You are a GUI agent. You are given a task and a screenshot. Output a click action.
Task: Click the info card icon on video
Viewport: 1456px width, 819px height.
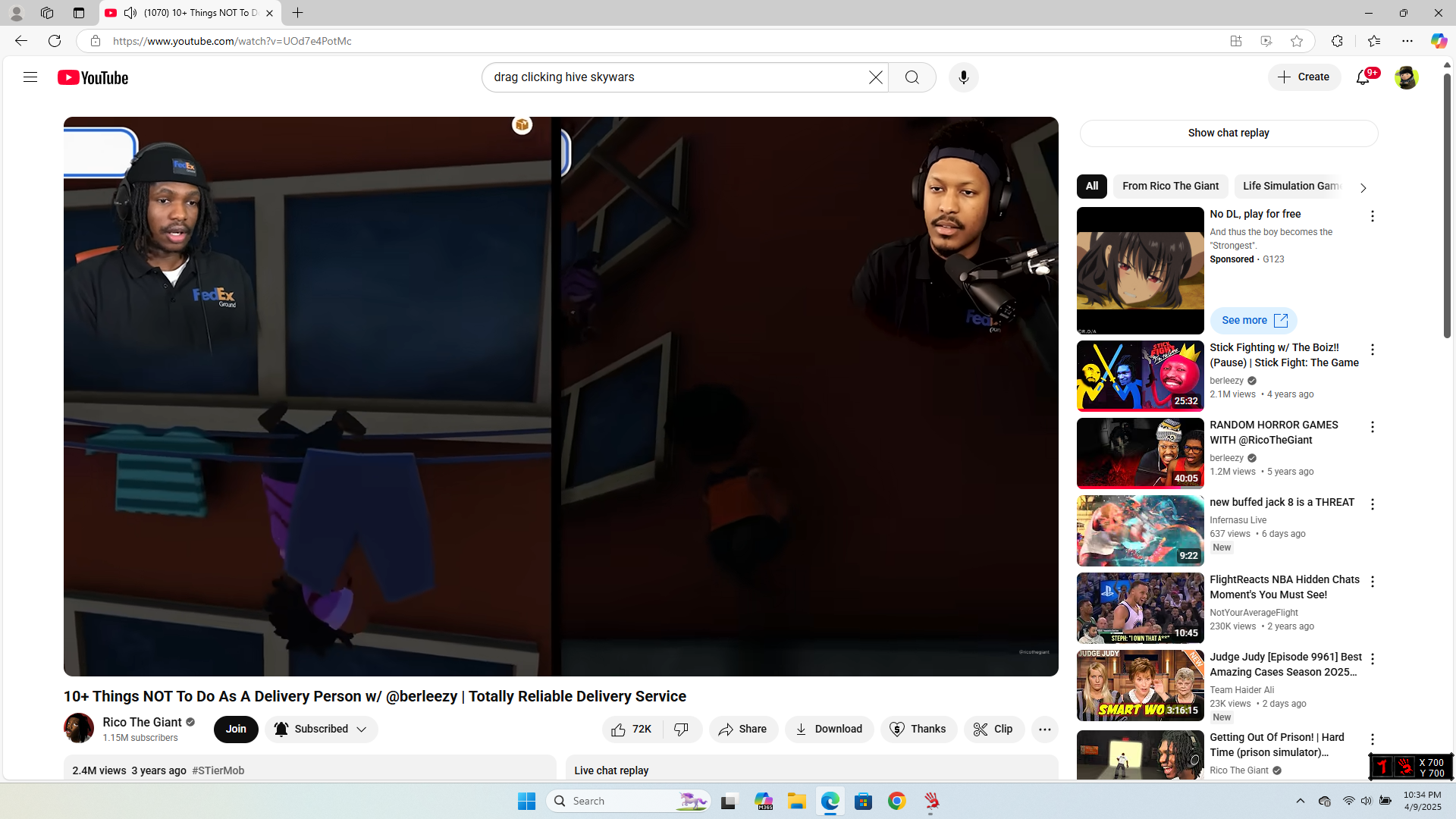[522, 125]
